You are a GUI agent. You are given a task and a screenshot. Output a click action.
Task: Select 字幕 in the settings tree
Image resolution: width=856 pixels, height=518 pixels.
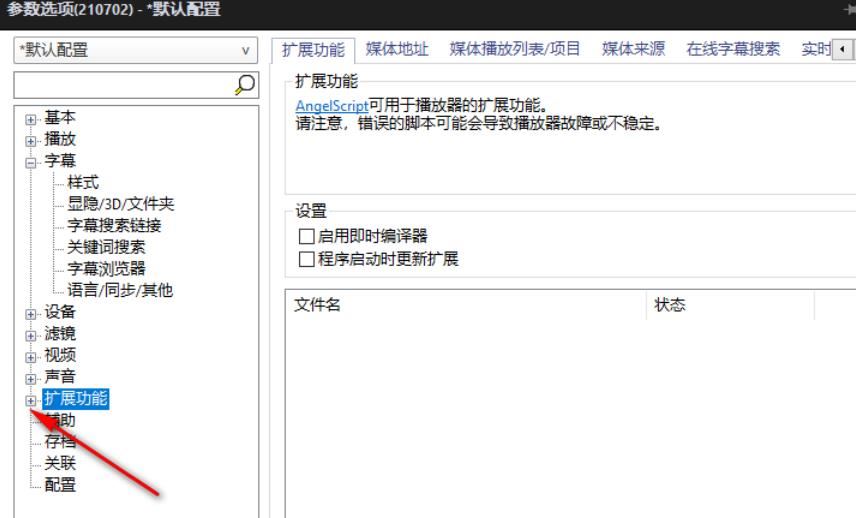click(x=60, y=160)
